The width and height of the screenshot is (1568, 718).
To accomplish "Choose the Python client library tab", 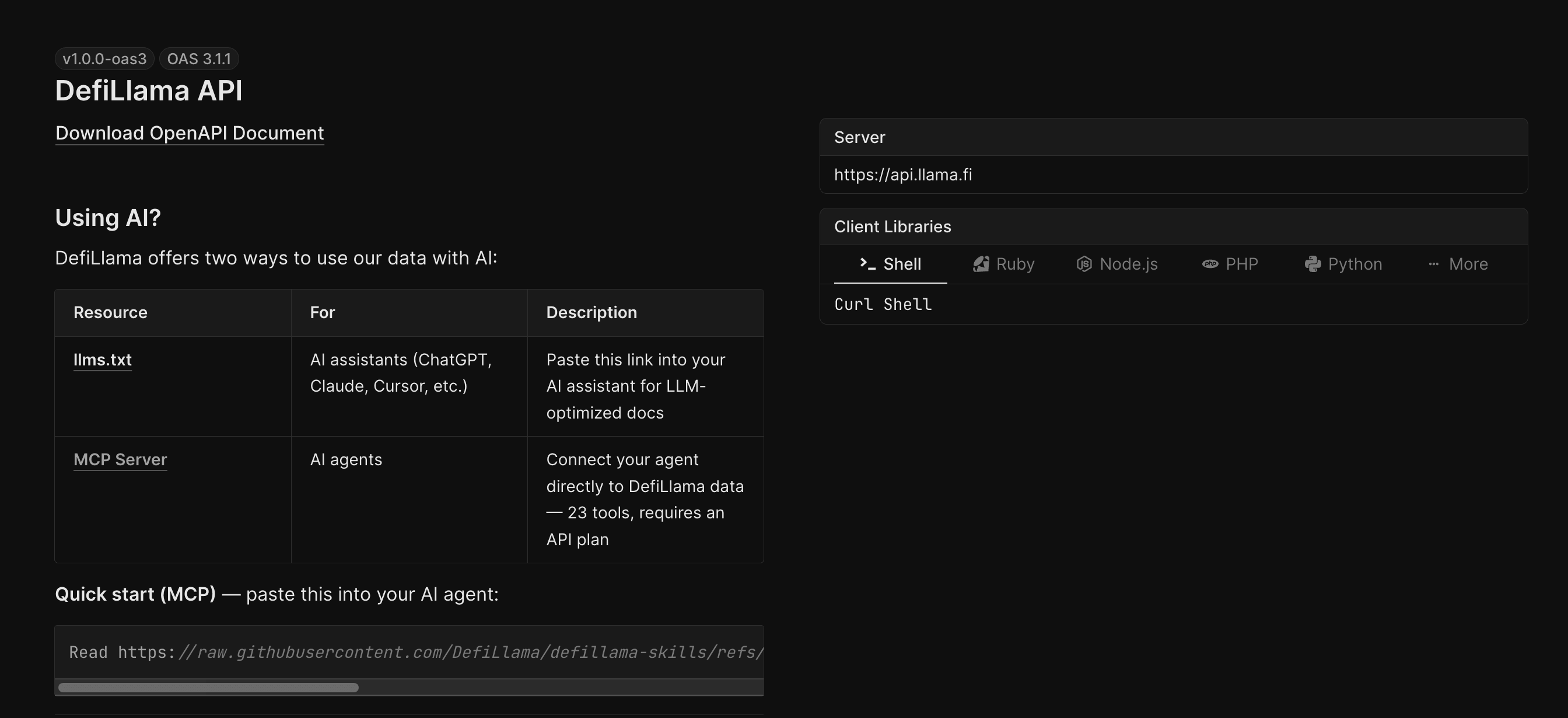I will [x=1343, y=264].
